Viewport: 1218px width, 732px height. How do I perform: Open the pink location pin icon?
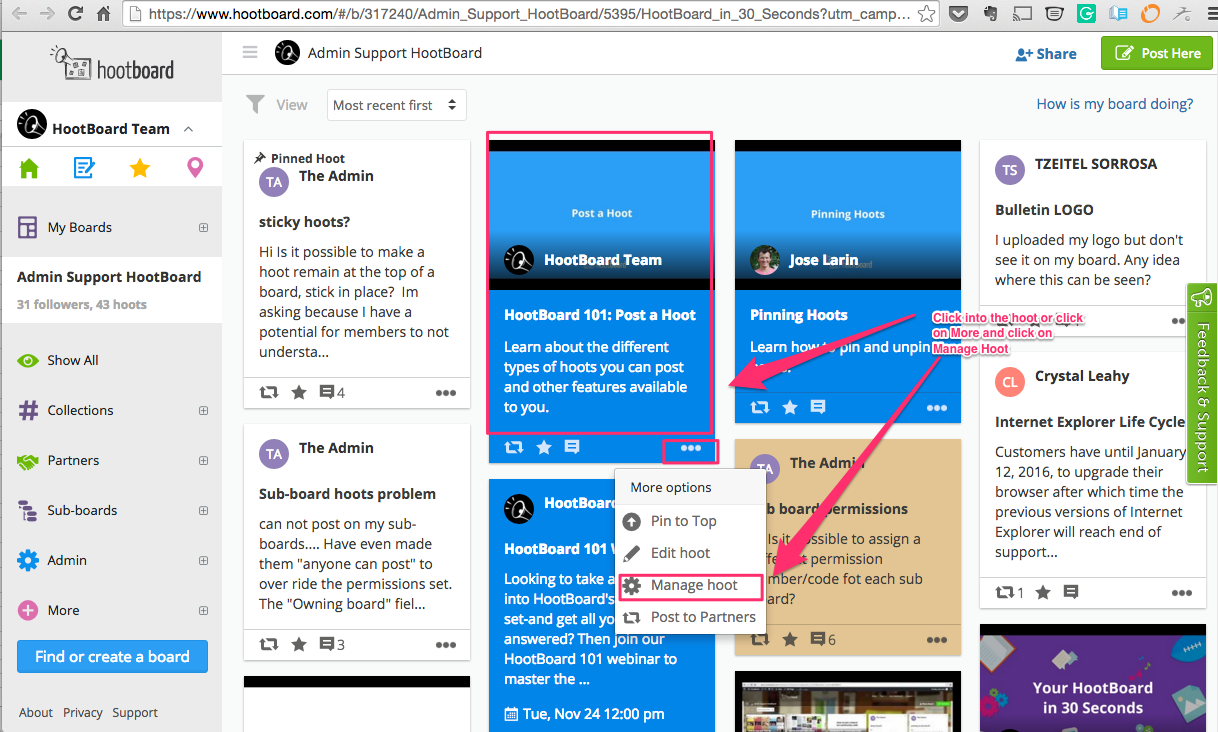[195, 168]
